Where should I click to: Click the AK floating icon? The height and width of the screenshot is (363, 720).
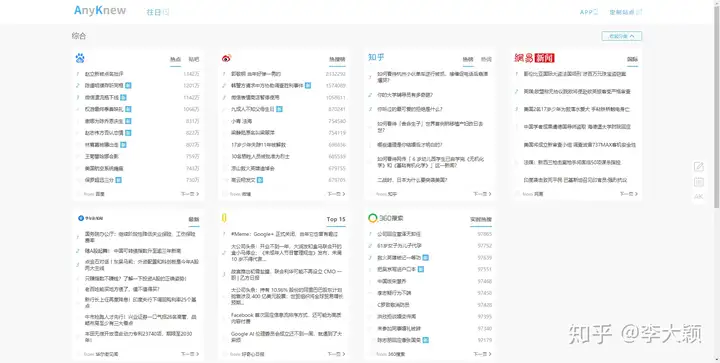tap(698, 196)
